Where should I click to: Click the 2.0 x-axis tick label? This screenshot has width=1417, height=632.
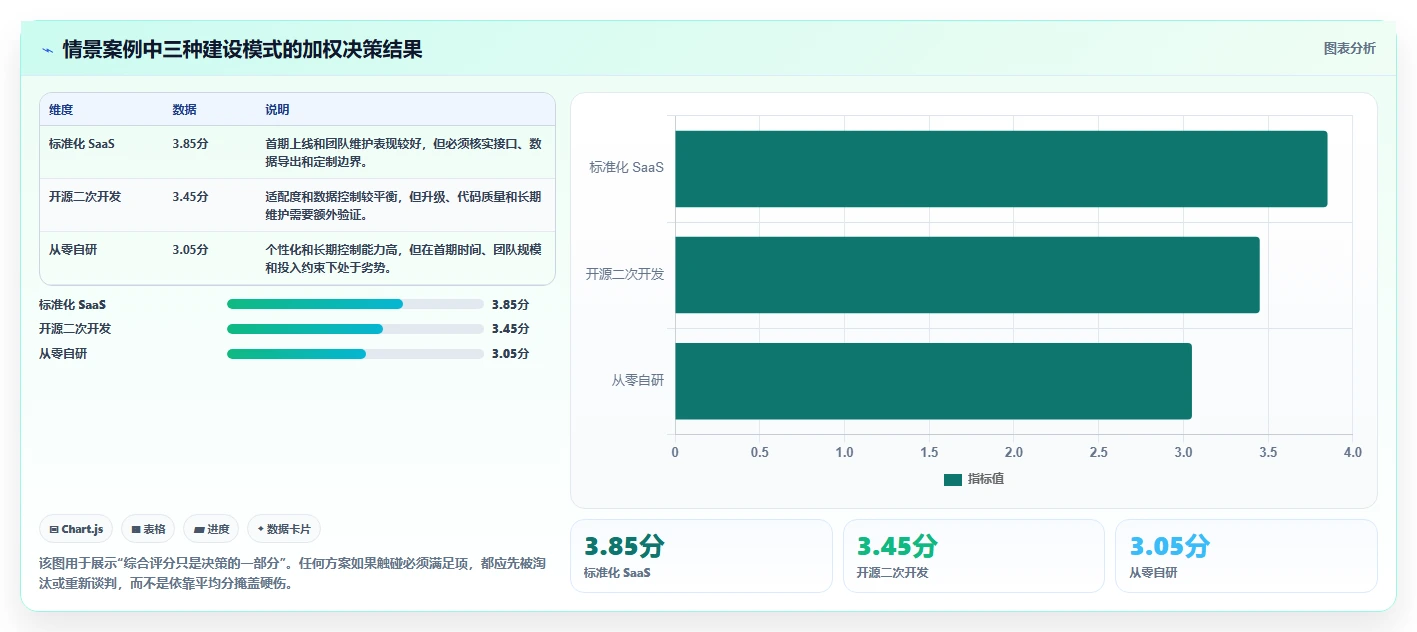coord(1014,452)
